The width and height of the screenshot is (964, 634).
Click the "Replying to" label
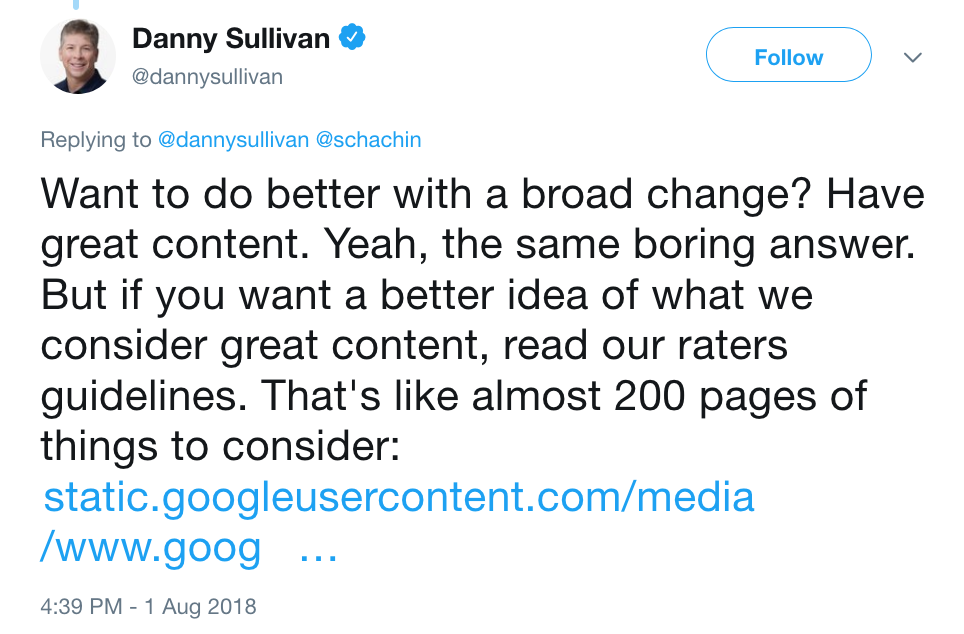pos(96,140)
